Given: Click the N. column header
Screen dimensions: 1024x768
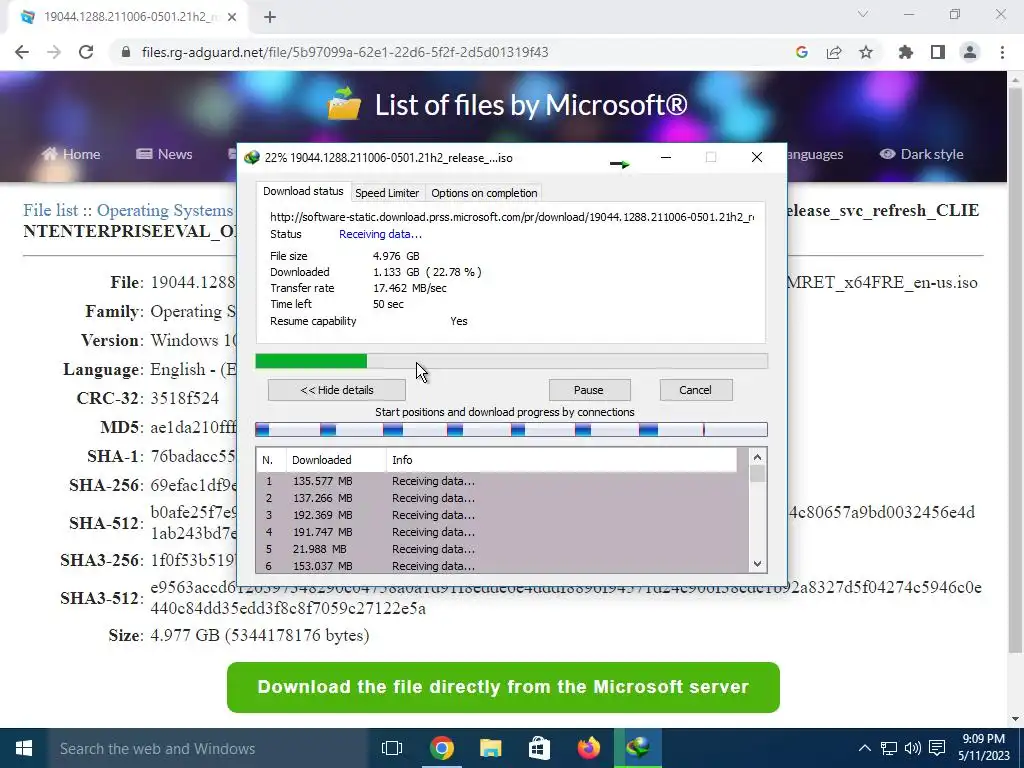Looking at the screenshot, I should point(271,460).
